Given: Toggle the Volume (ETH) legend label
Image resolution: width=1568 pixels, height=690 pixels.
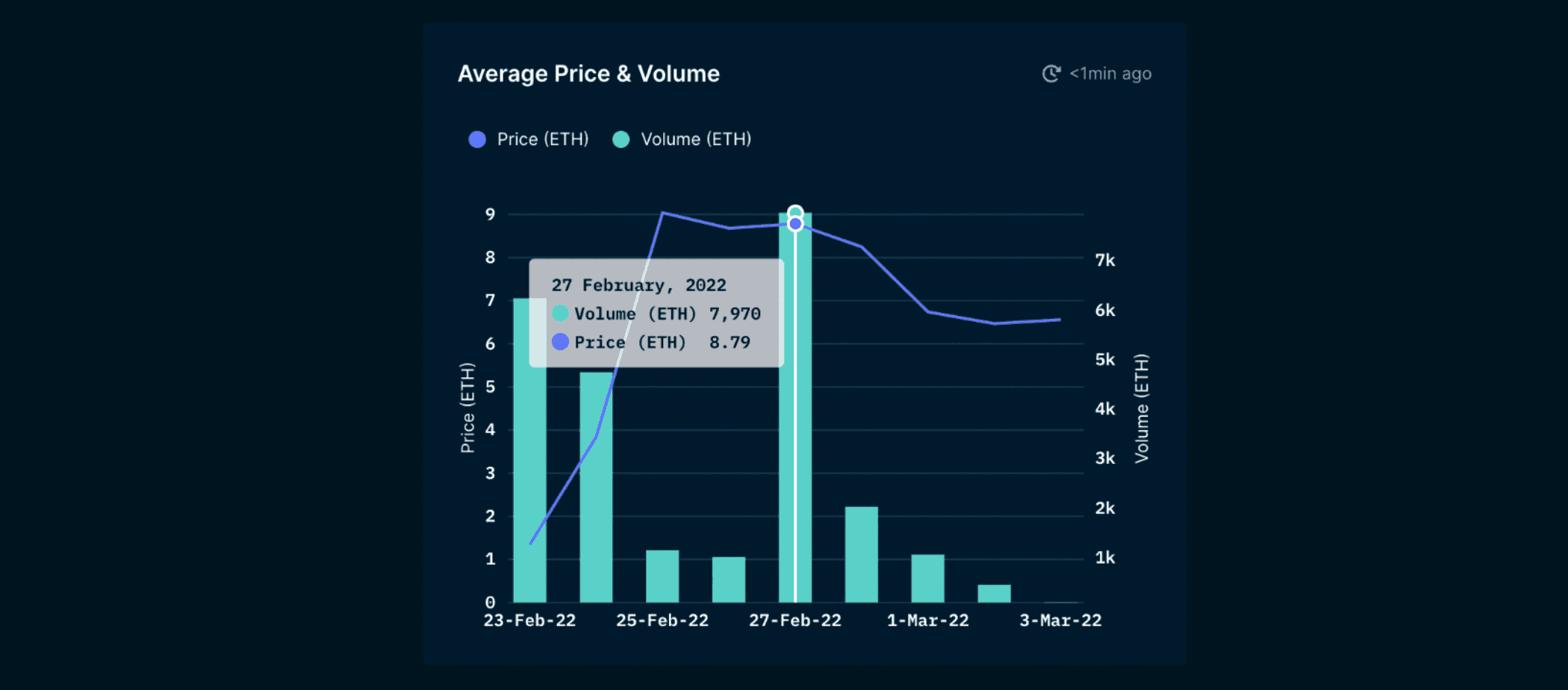Looking at the screenshot, I should coord(696,140).
